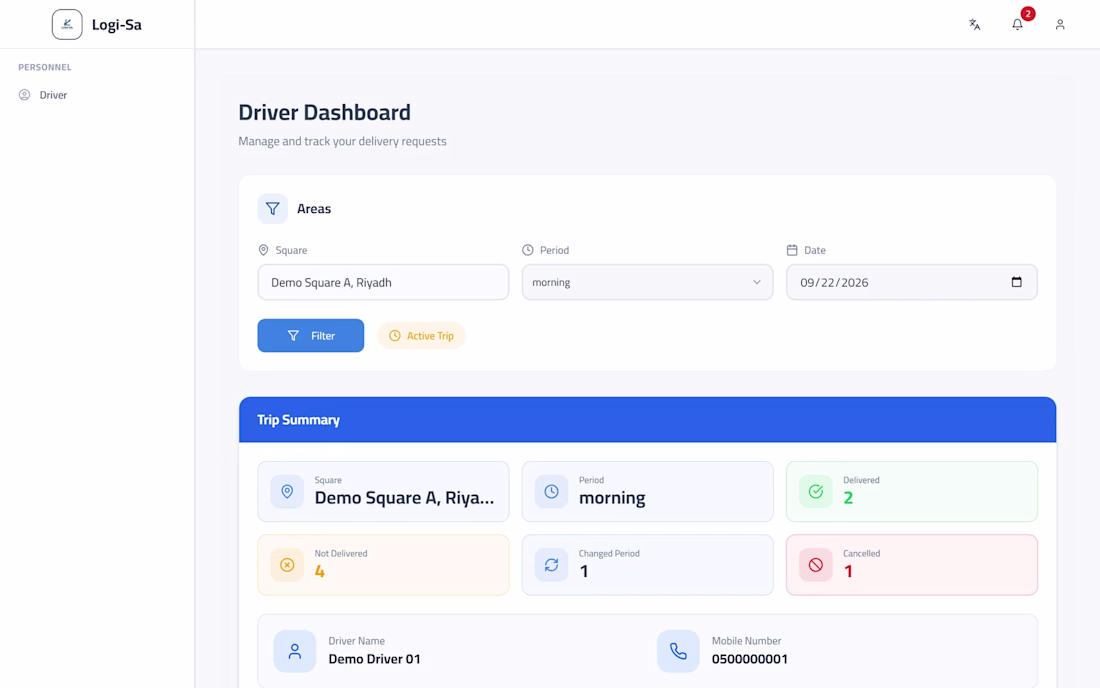Click the clock icon in Trip Summary Period card

(x=551, y=492)
